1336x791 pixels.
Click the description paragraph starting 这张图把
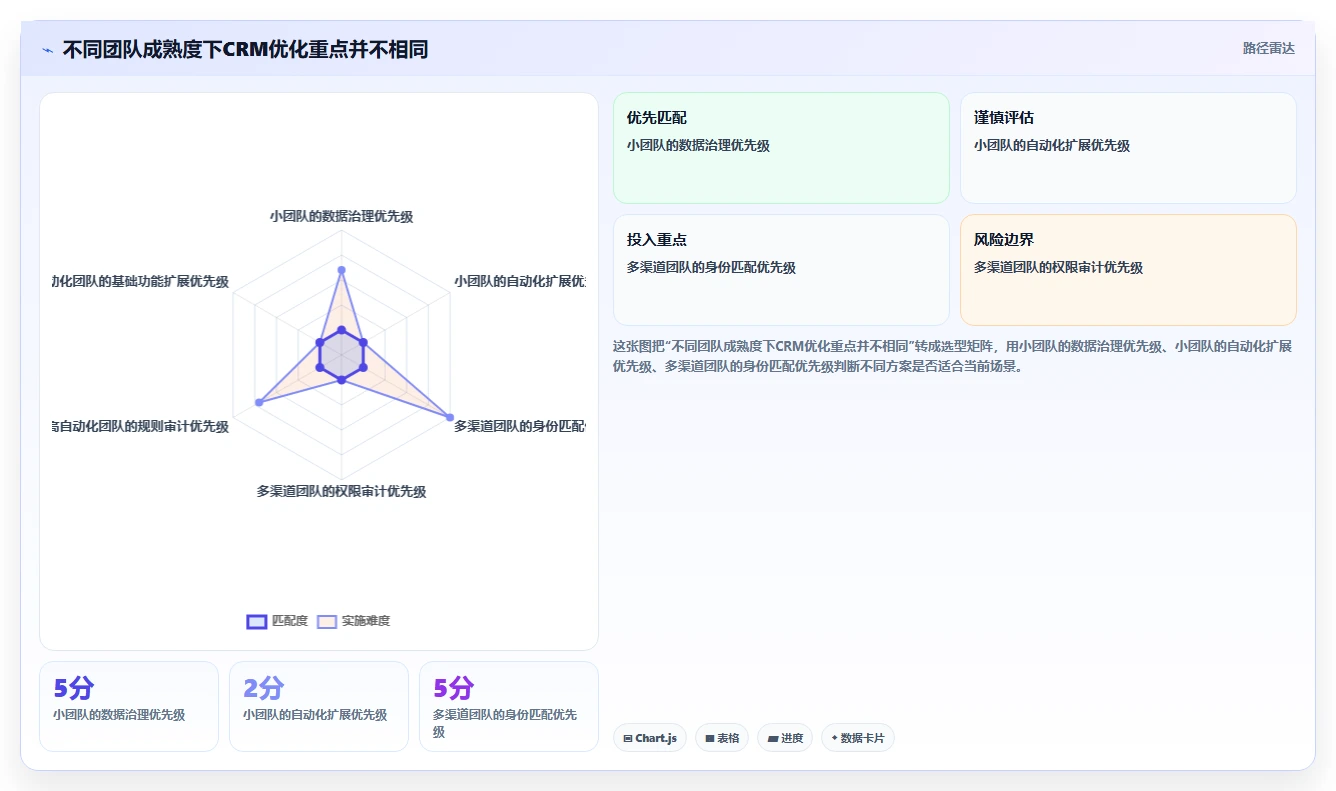[x=954, y=356]
